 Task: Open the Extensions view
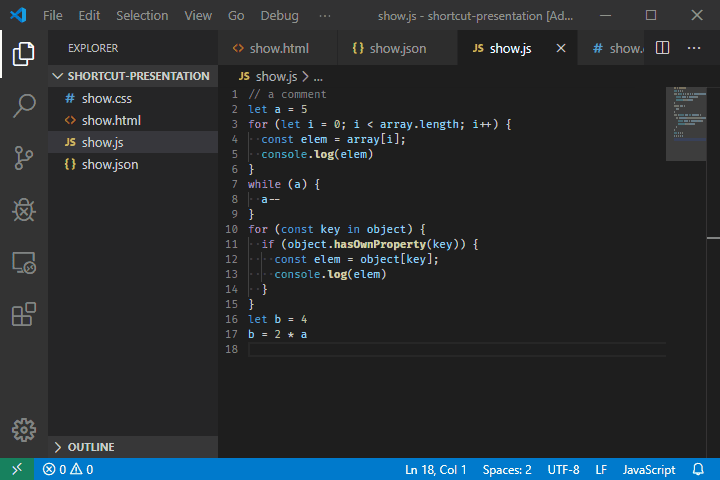pos(24,316)
